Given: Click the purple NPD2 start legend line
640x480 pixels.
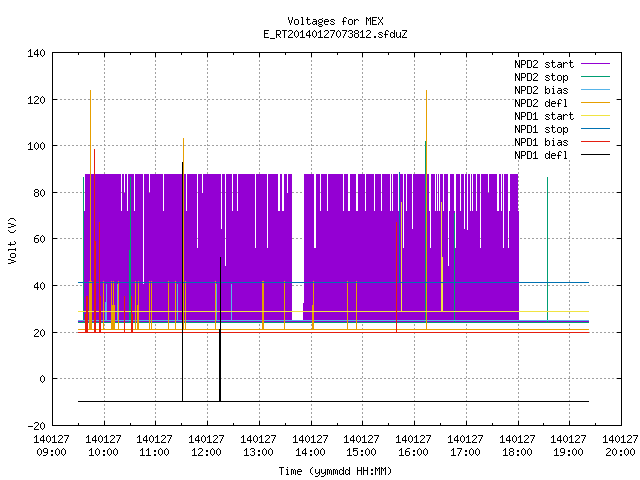Looking at the screenshot, I should coord(595,64).
